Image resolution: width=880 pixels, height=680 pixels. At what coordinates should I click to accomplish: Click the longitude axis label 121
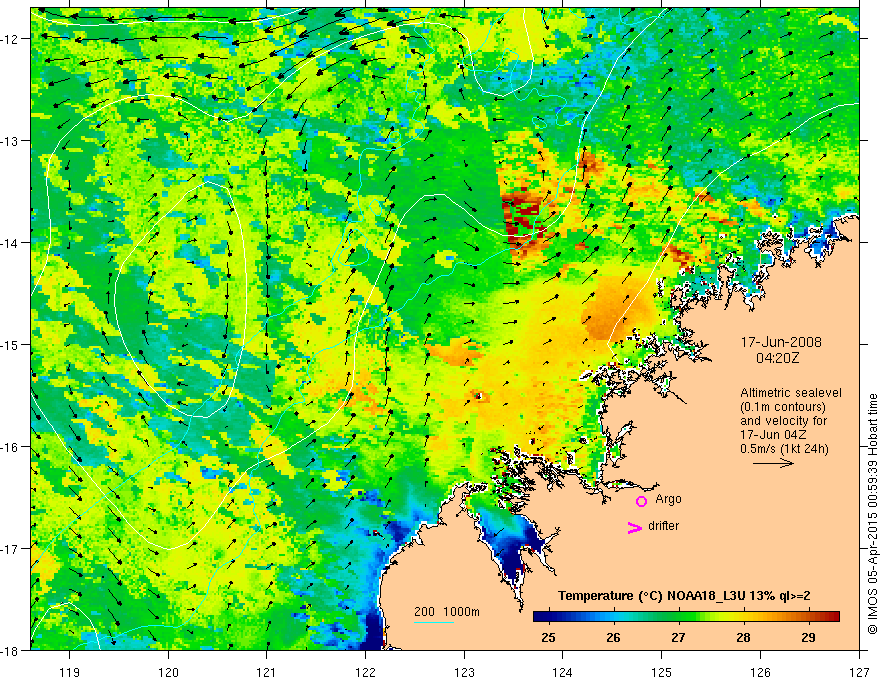pyautogui.click(x=267, y=672)
